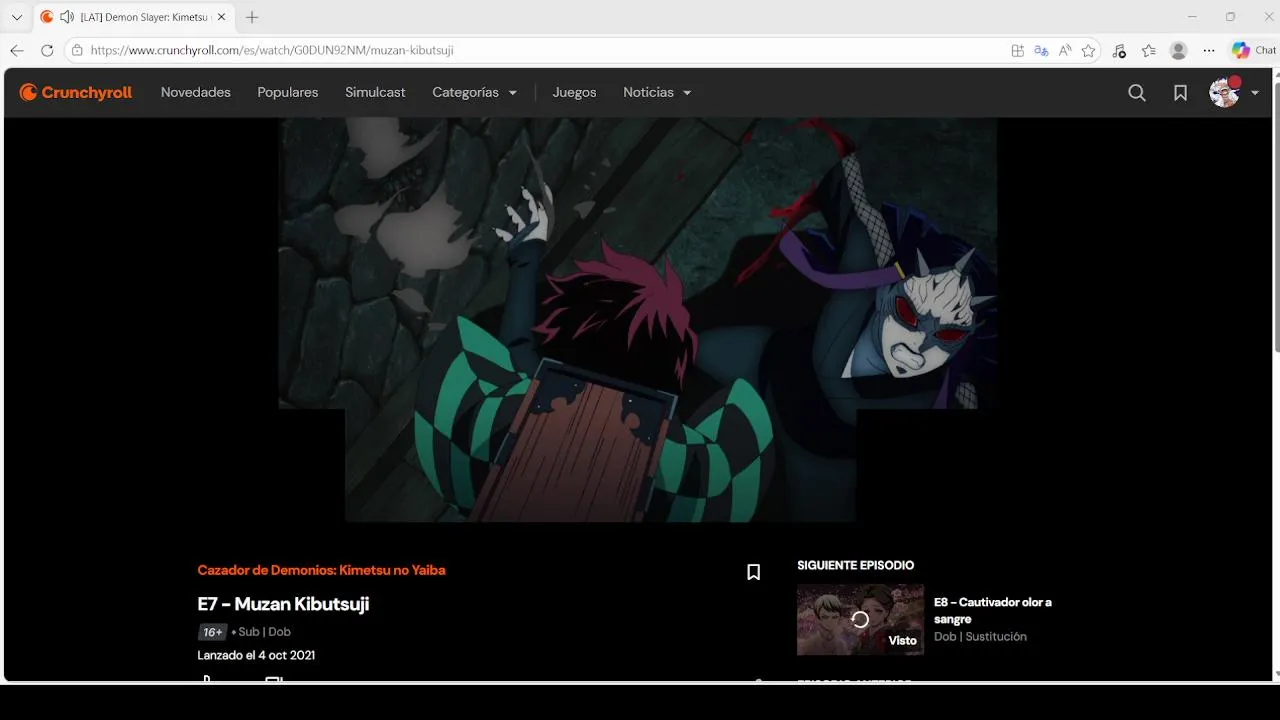Expand the Noticias dropdown

[657, 93]
